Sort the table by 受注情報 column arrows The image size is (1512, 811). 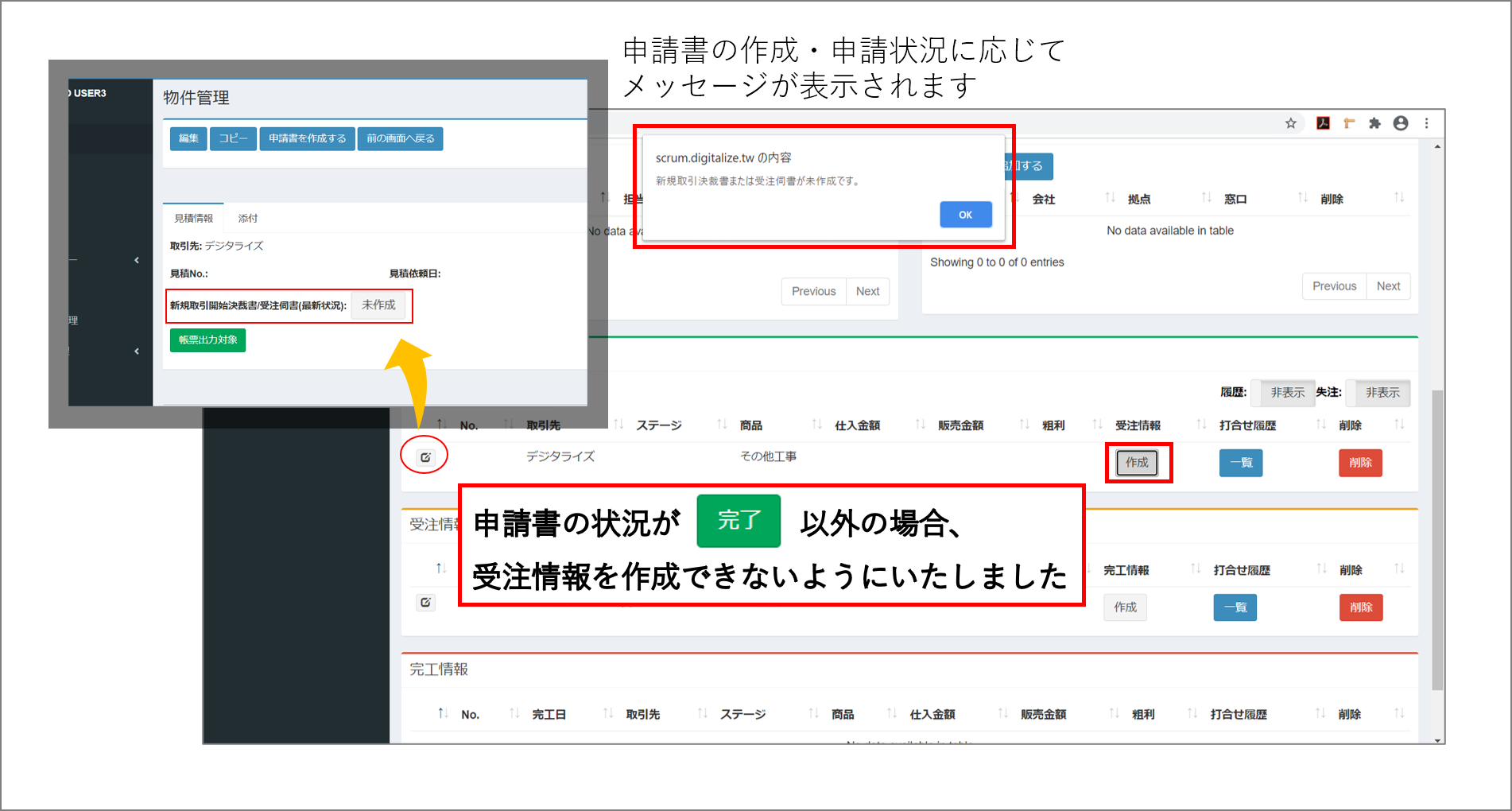(x=1201, y=425)
